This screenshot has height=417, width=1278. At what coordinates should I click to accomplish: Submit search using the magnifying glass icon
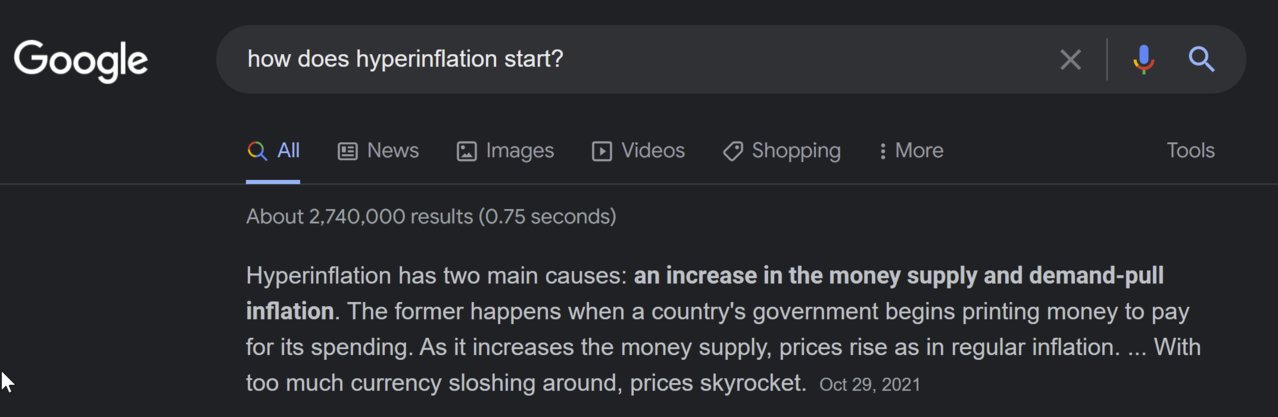click(x=1201, y=60)
